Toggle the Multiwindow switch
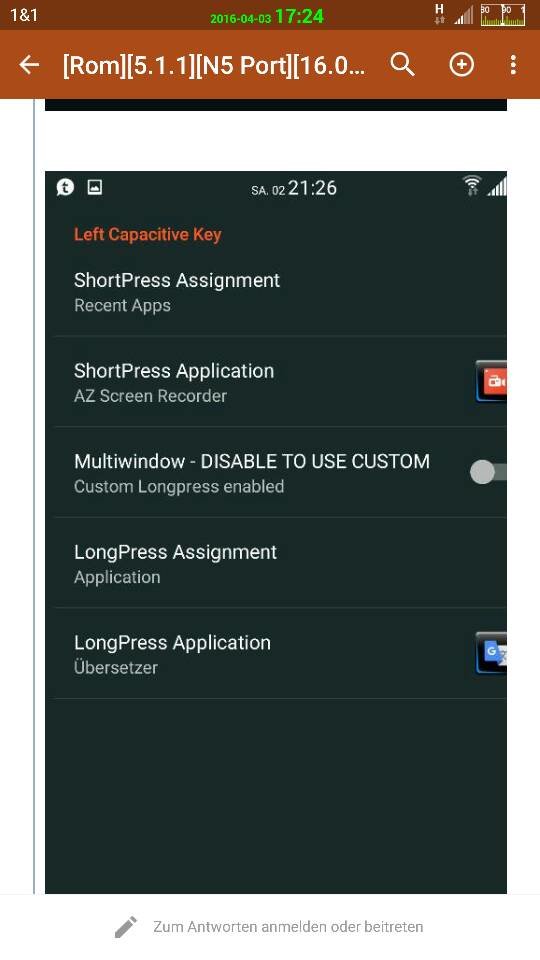540x960 pixels. pyautogui.click(x=488, y=472)
